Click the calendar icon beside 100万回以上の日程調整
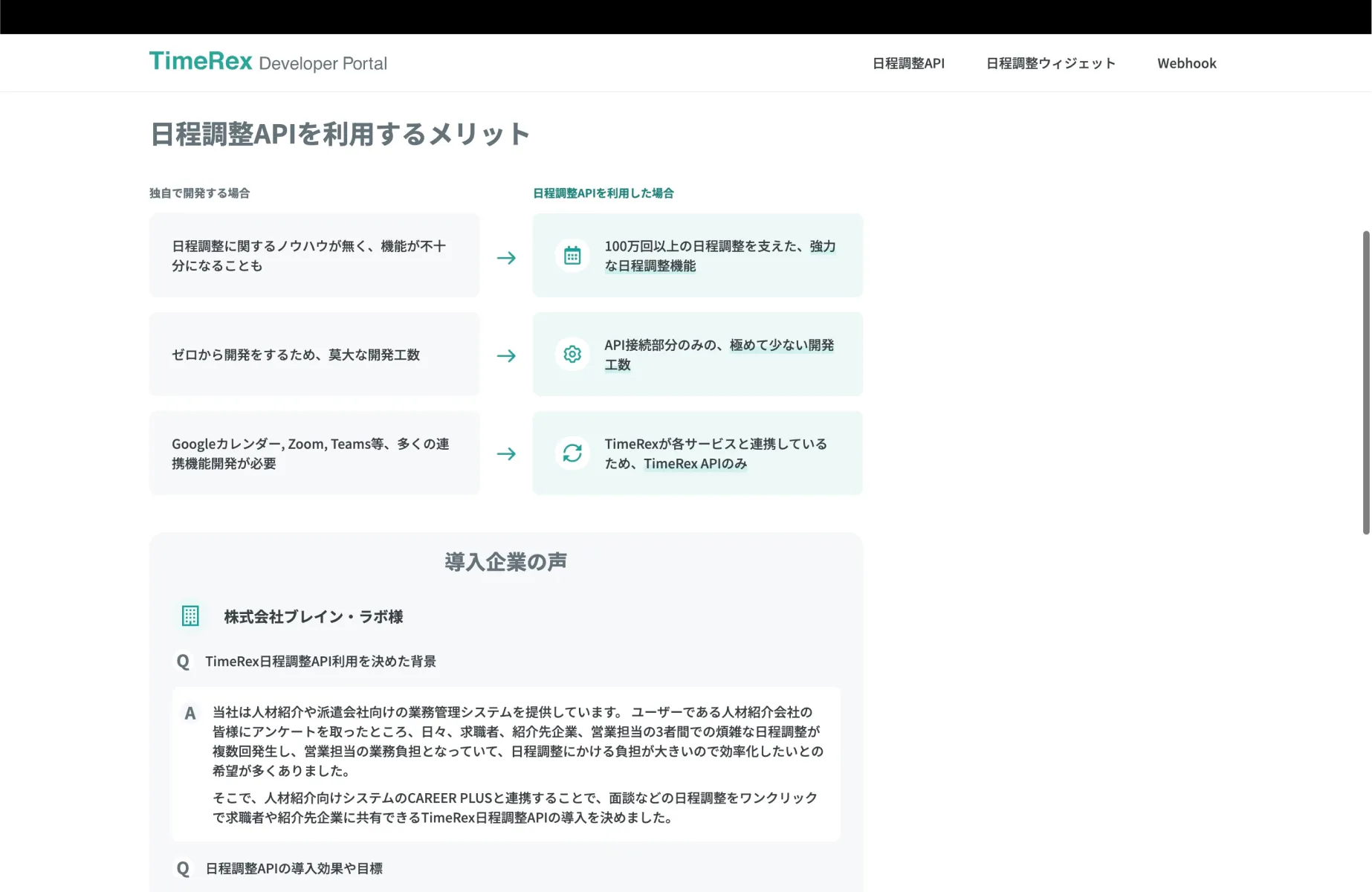This screenshot has height=892, width=1372. click(x=572, y=256)
